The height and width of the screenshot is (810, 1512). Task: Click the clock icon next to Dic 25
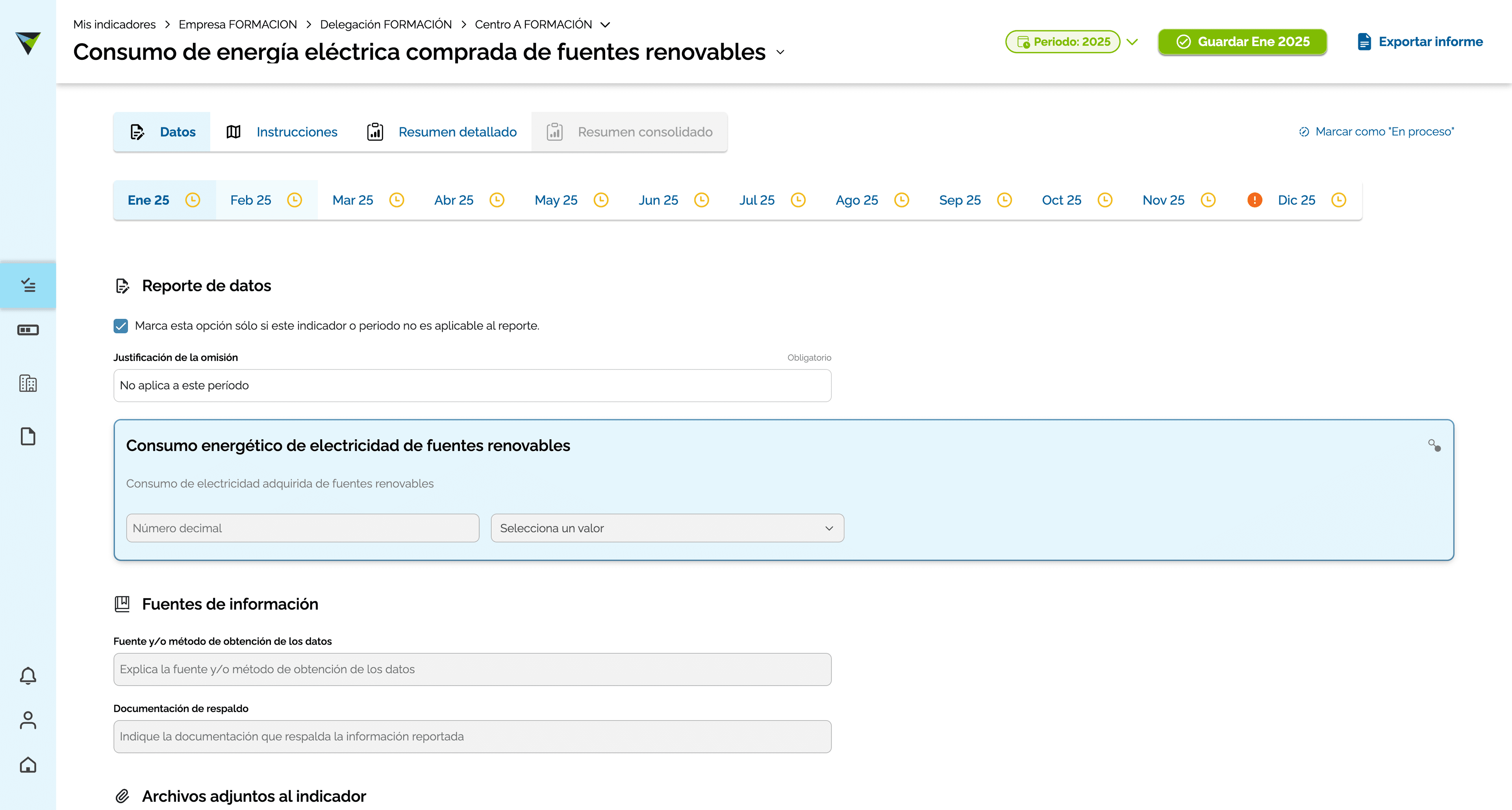1339,200
